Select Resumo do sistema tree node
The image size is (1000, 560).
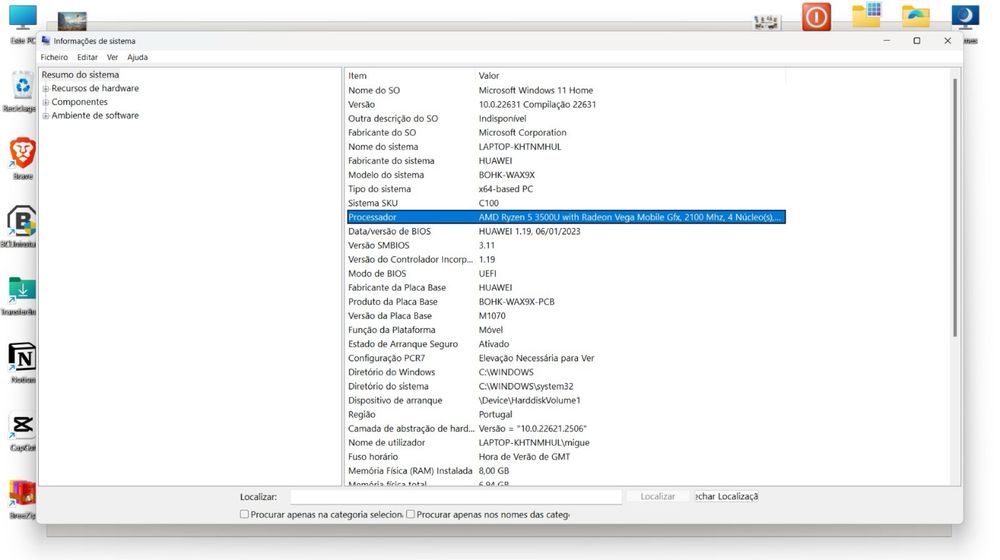[x=80, y=75]
